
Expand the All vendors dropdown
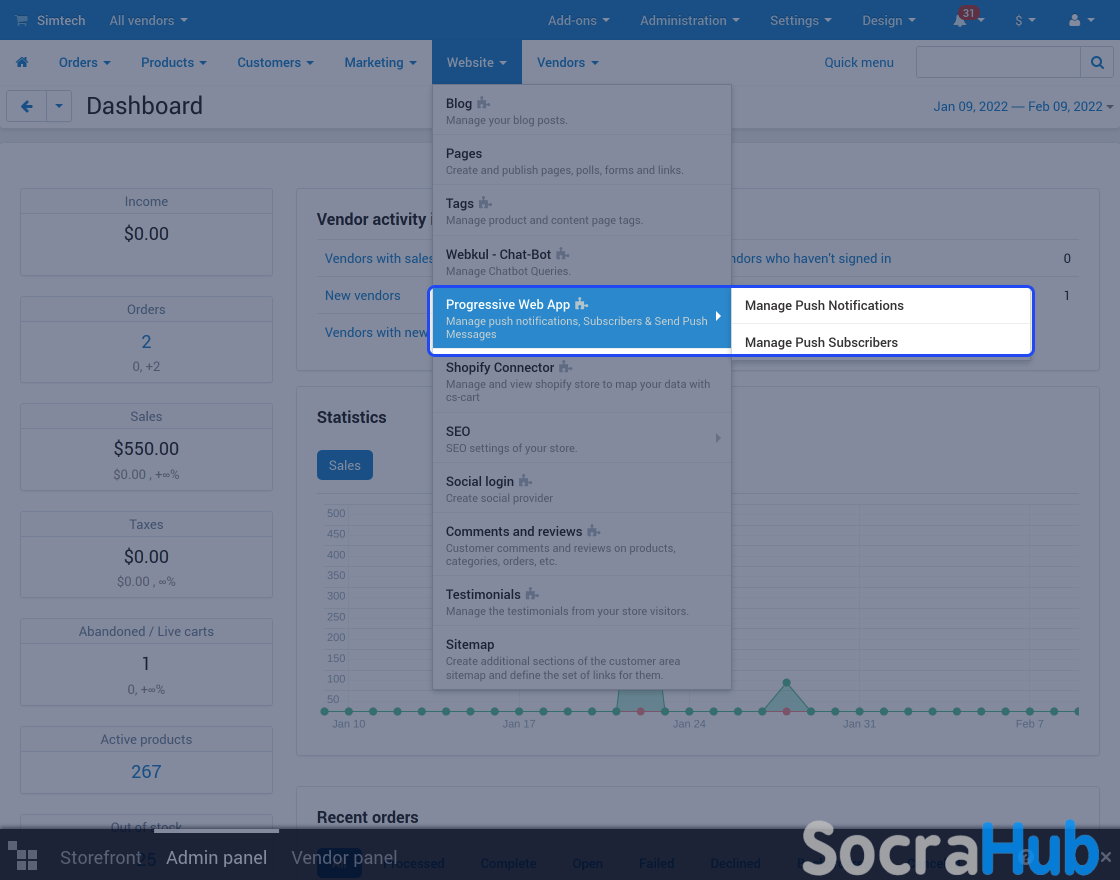click(x=148, y=21)
